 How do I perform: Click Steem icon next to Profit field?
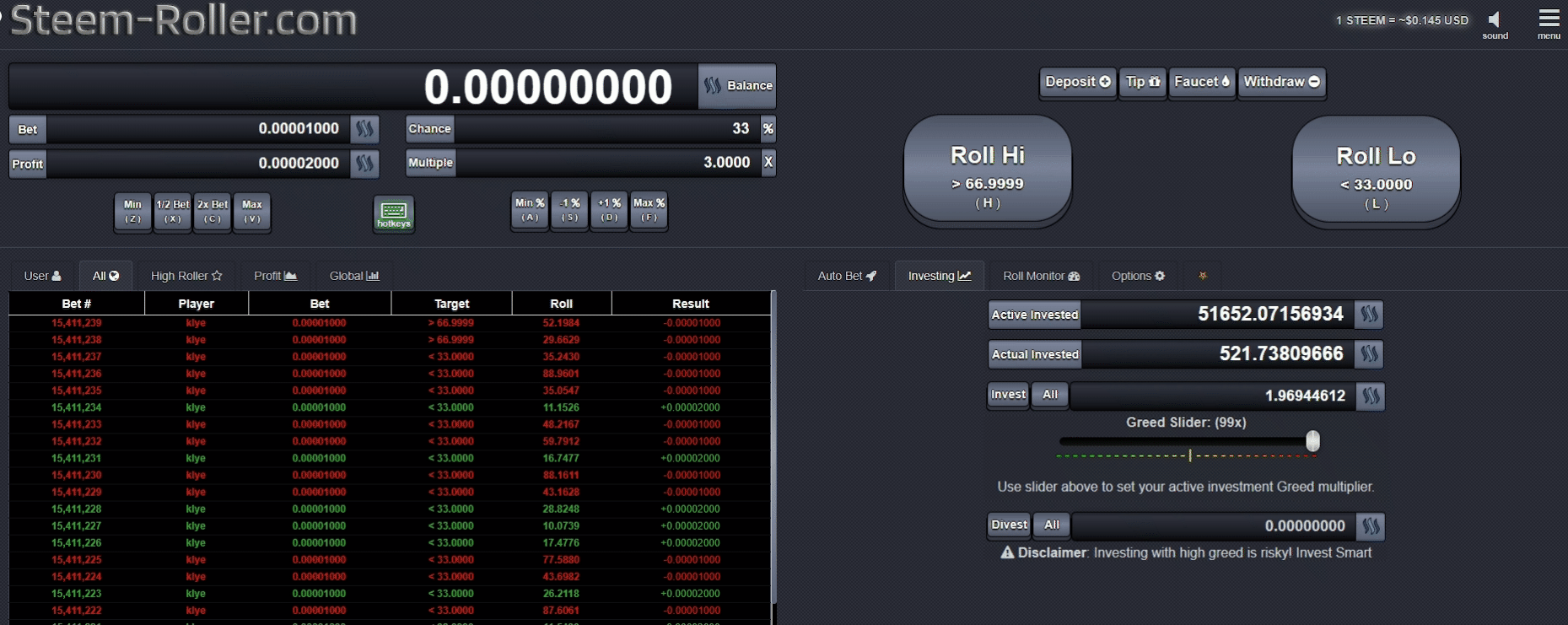click(x=364, y=164)
